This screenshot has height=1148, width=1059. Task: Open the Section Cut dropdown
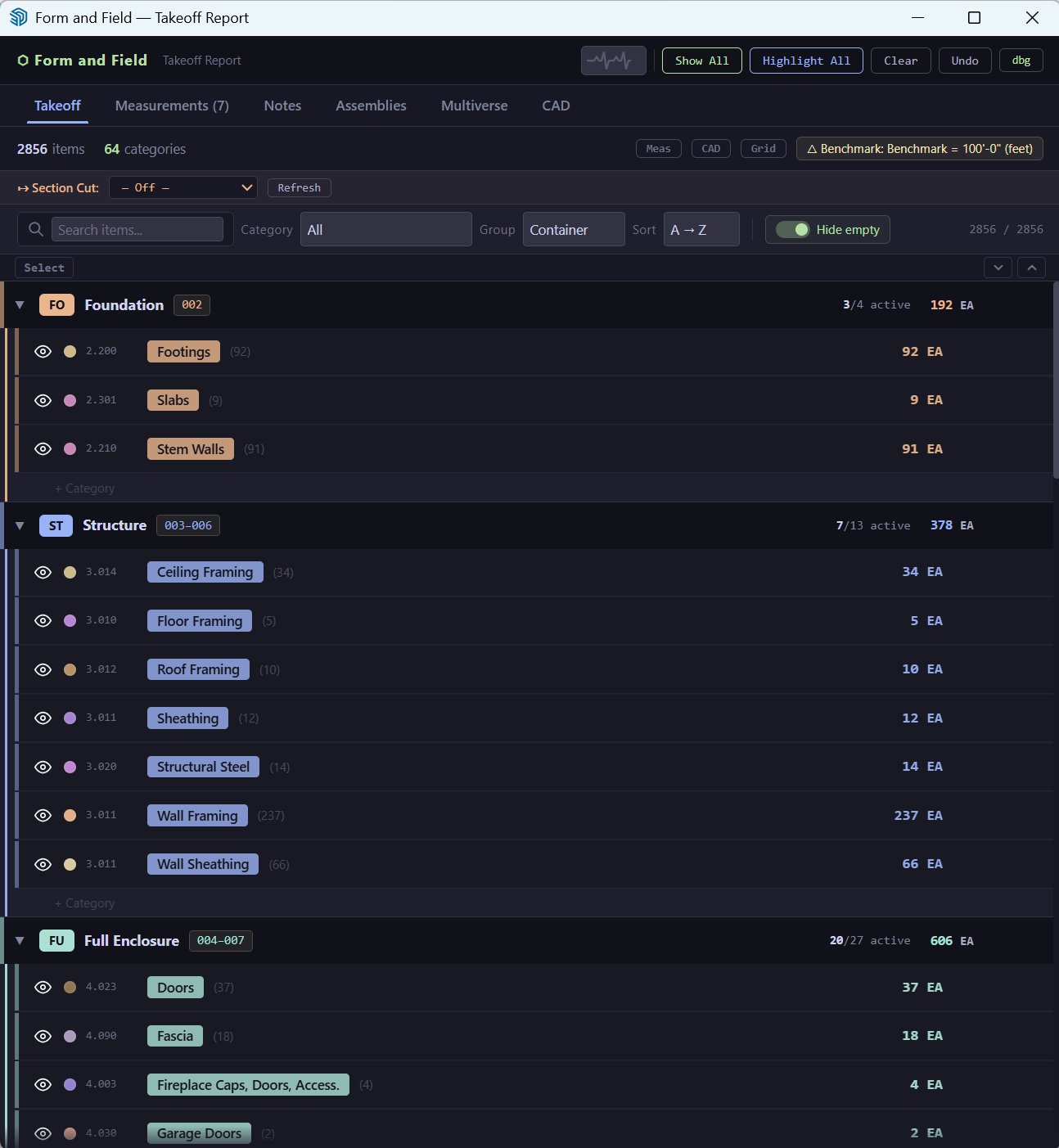tap(183, 187)
